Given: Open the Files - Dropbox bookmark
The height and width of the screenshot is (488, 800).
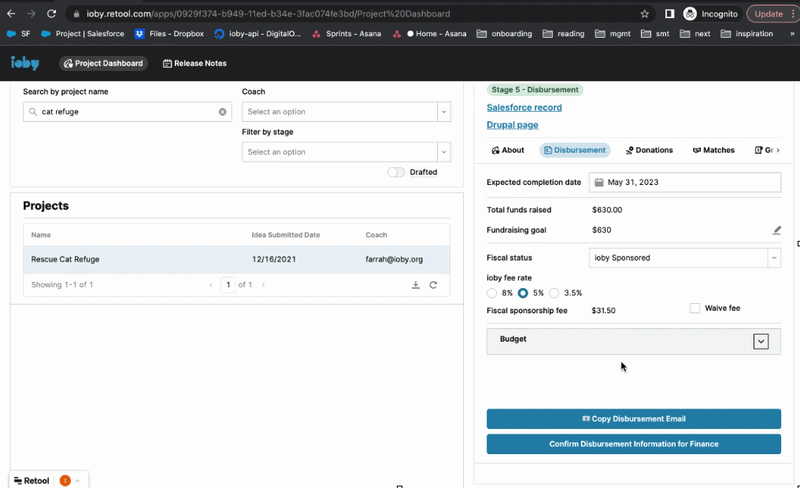Looking at the screenshot, I should [169, 34].
